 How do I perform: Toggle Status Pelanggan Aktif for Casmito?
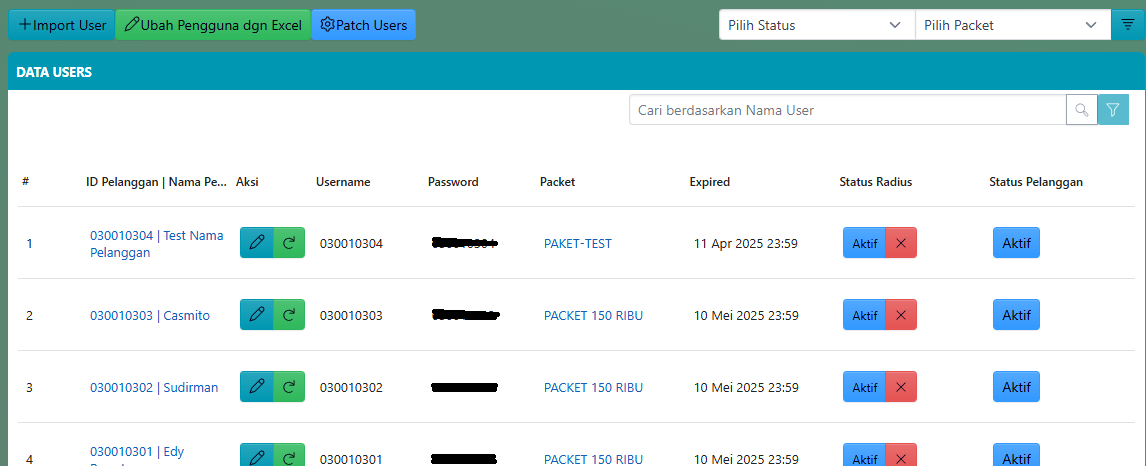click(1016, 315)
